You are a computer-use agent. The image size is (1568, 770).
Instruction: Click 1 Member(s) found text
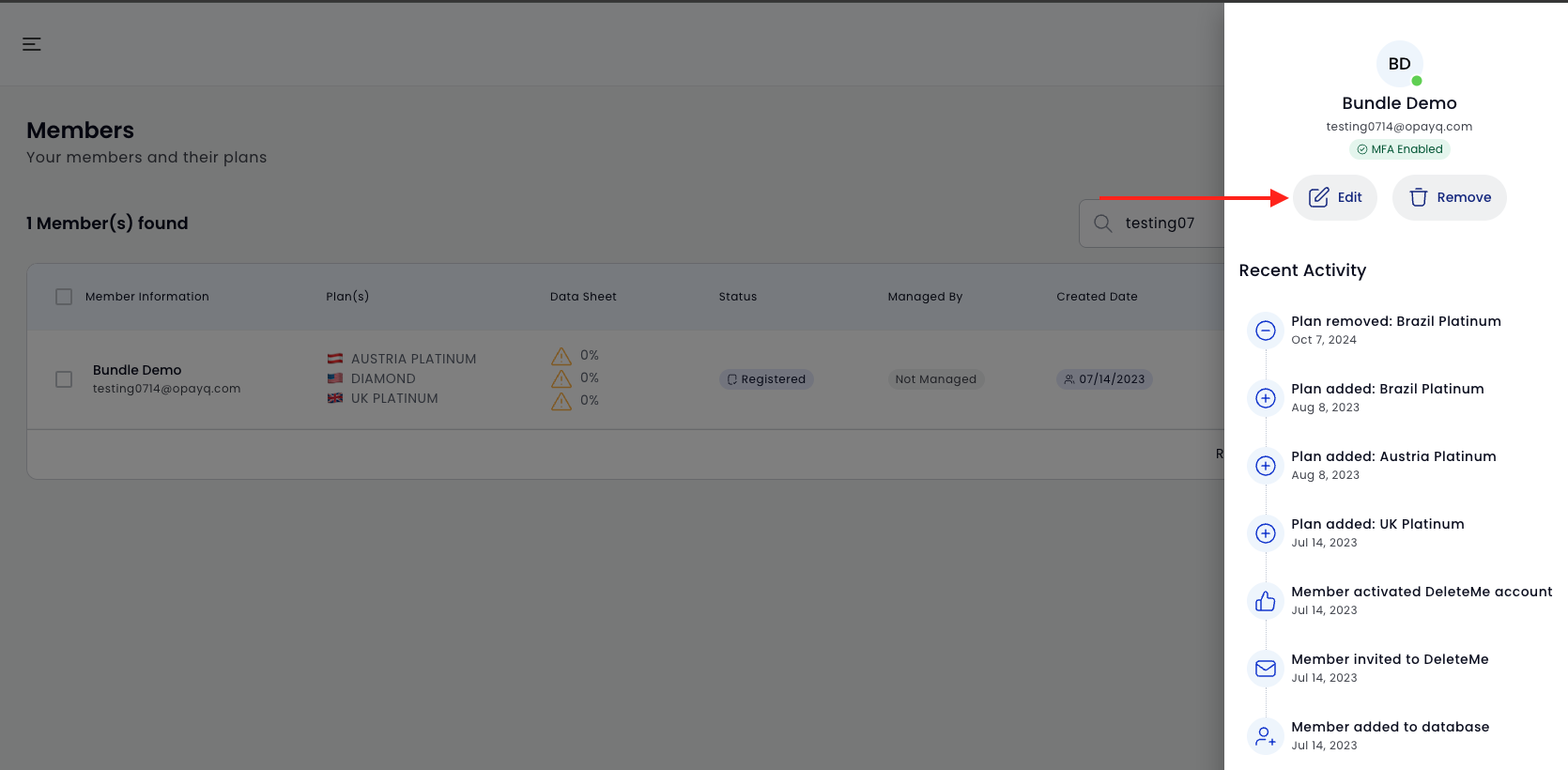click(107, 223)
